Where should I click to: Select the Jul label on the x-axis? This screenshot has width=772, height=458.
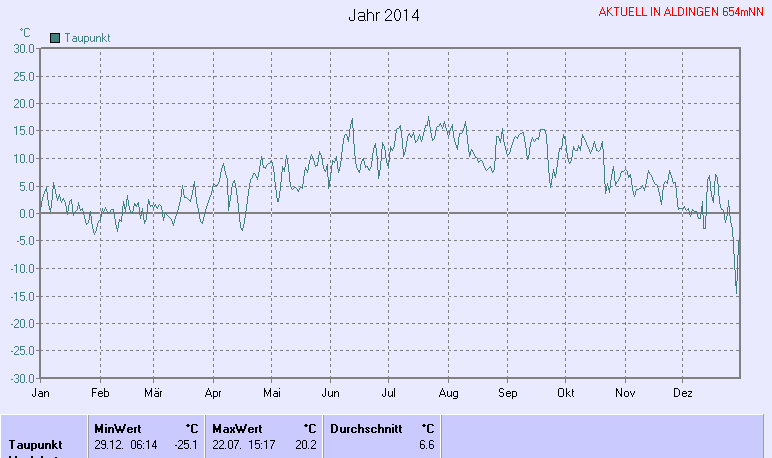pos(389,393)
